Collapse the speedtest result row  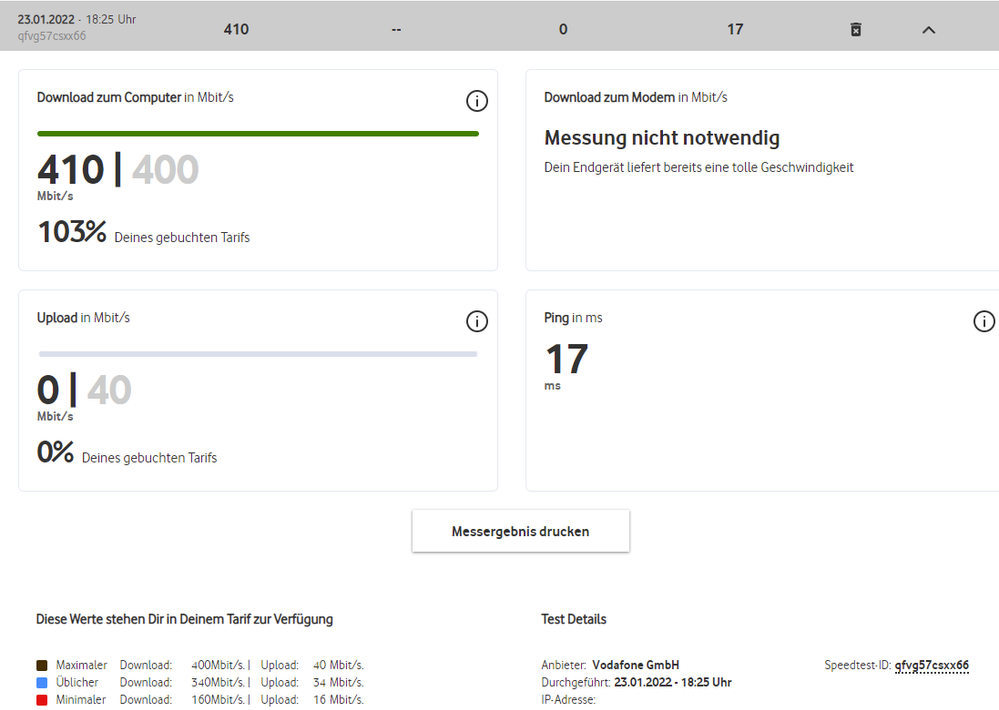click(x=929, y=29)
